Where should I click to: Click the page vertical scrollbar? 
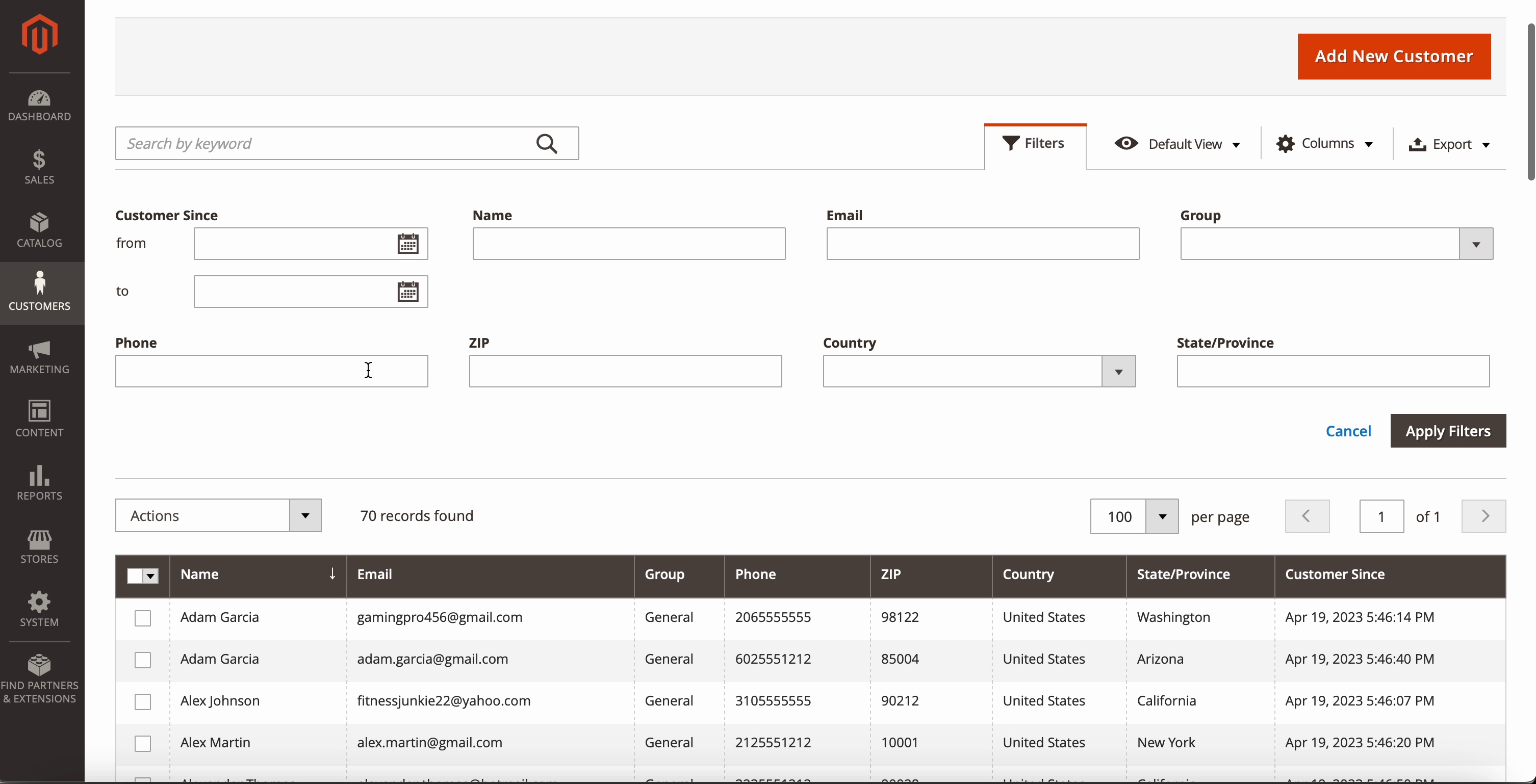pos(1530,101)
